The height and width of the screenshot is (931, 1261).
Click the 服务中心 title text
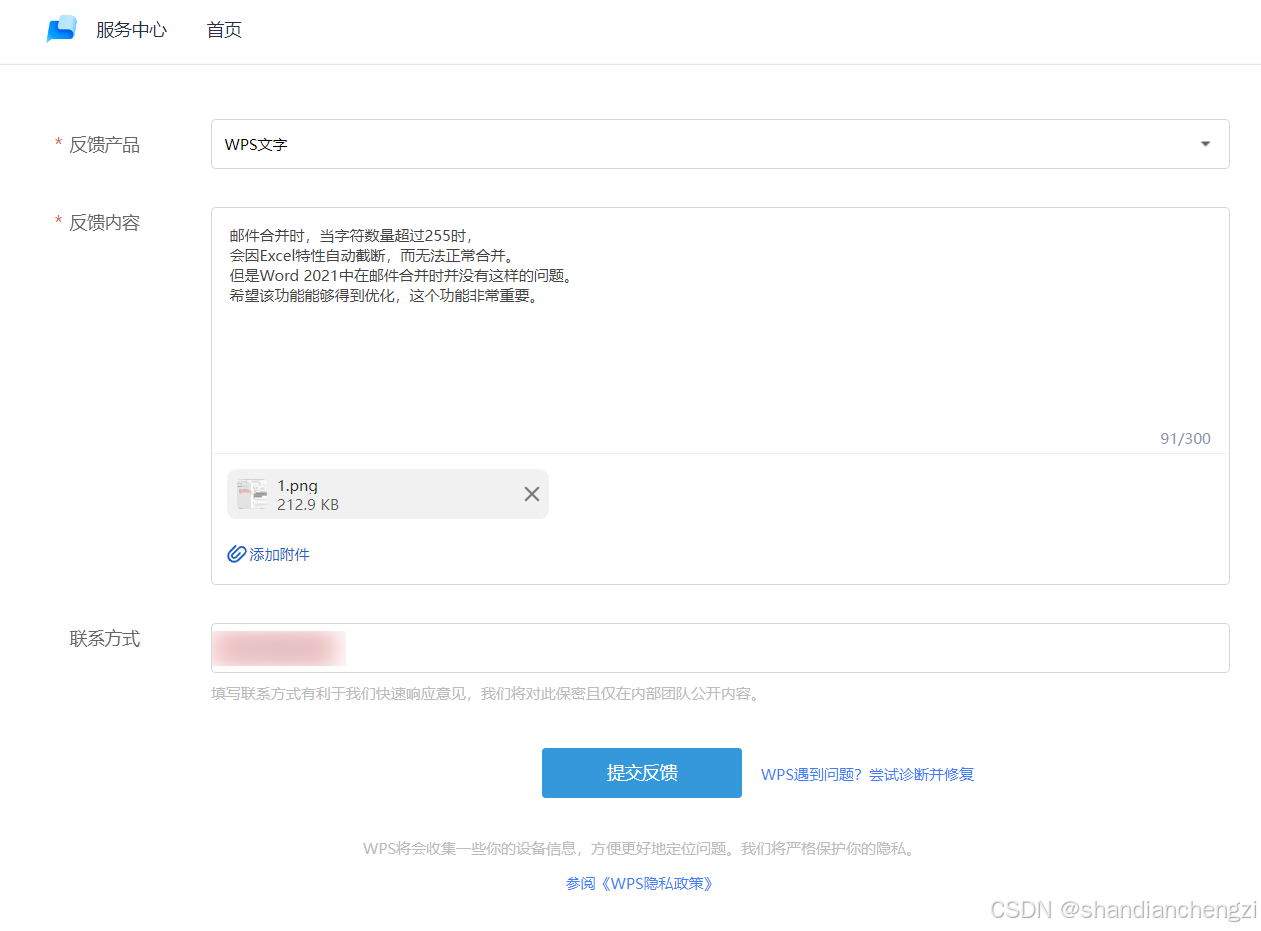click(x=131, y=30)
